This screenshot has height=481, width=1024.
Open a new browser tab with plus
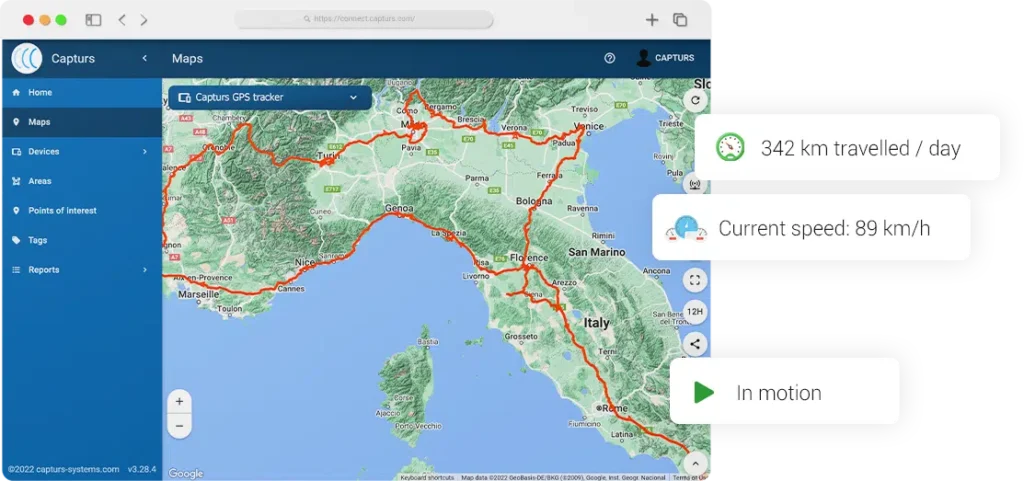(x=652, y=20)
